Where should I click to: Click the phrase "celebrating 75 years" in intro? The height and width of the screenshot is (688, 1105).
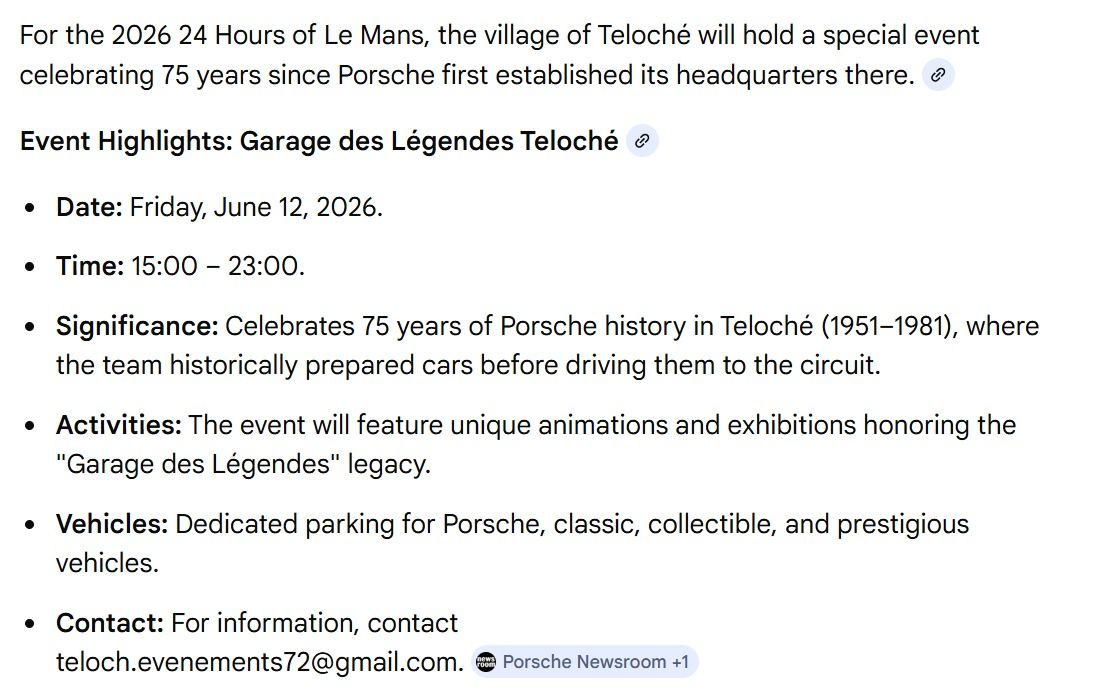[140, 75]
